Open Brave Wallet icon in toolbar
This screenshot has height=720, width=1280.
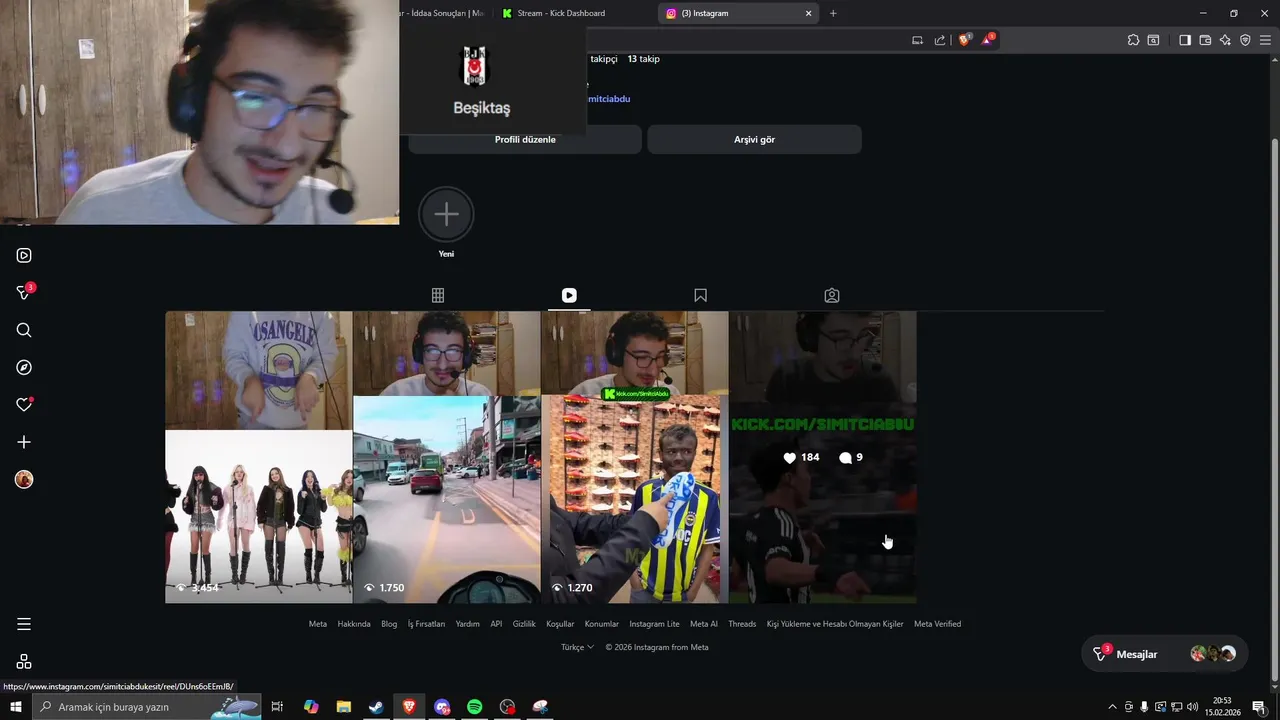(x=1205, y=40)
